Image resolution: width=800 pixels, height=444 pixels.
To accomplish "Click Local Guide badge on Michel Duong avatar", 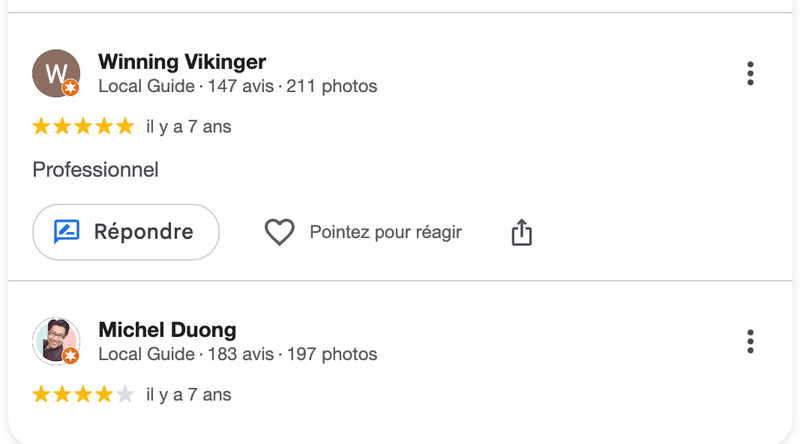I will [x=70, y=356].
